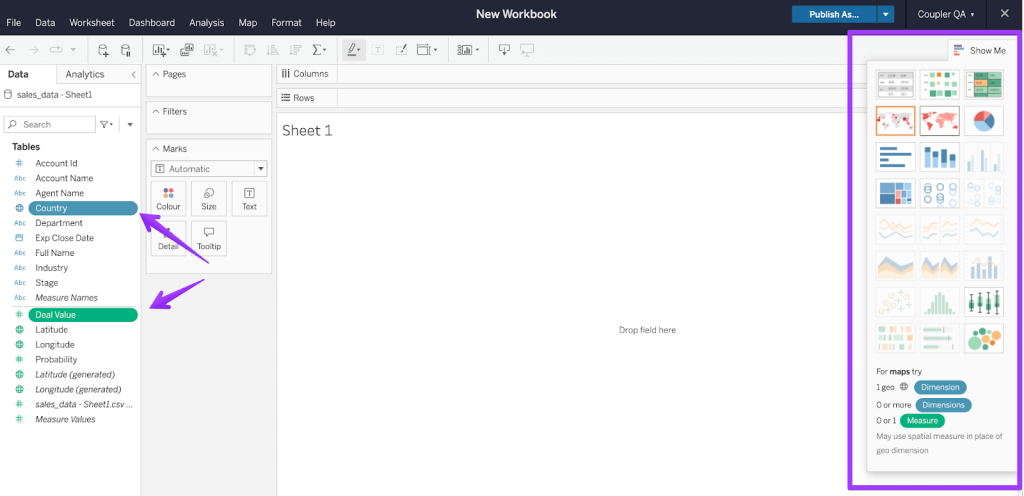Click the Colour mark card
This screenshot has width=1024, height=496.
click(168, 199)
